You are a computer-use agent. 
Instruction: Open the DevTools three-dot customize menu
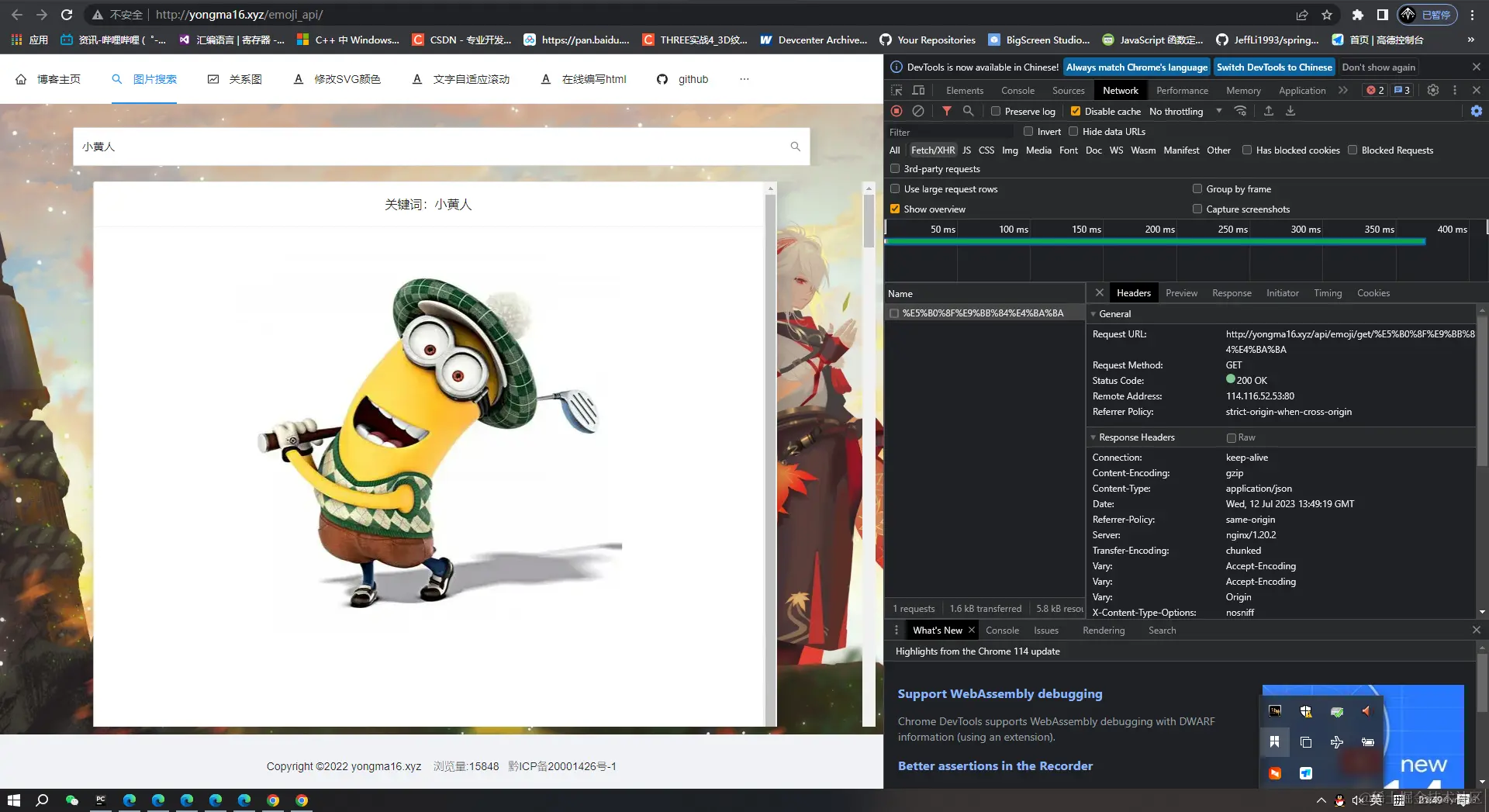click(1455, 90)
